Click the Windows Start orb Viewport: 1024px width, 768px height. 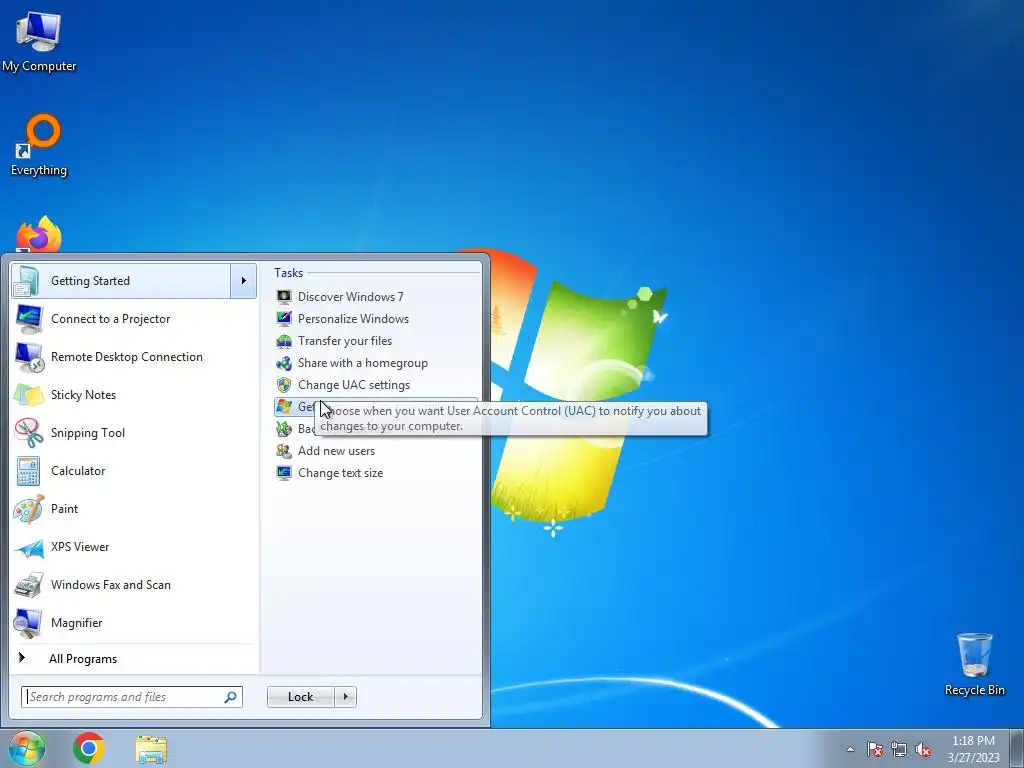[x=26, y=748]
